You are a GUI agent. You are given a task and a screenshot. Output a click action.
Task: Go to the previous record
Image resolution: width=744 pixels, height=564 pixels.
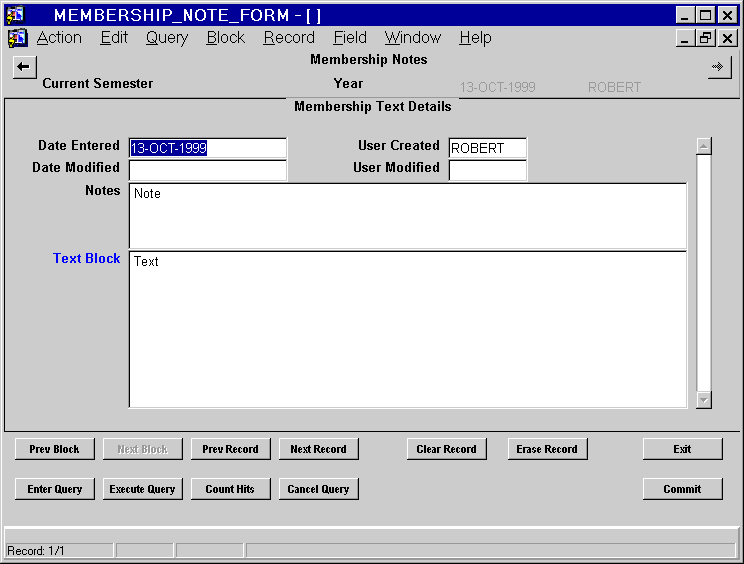[x=231, y=449]
